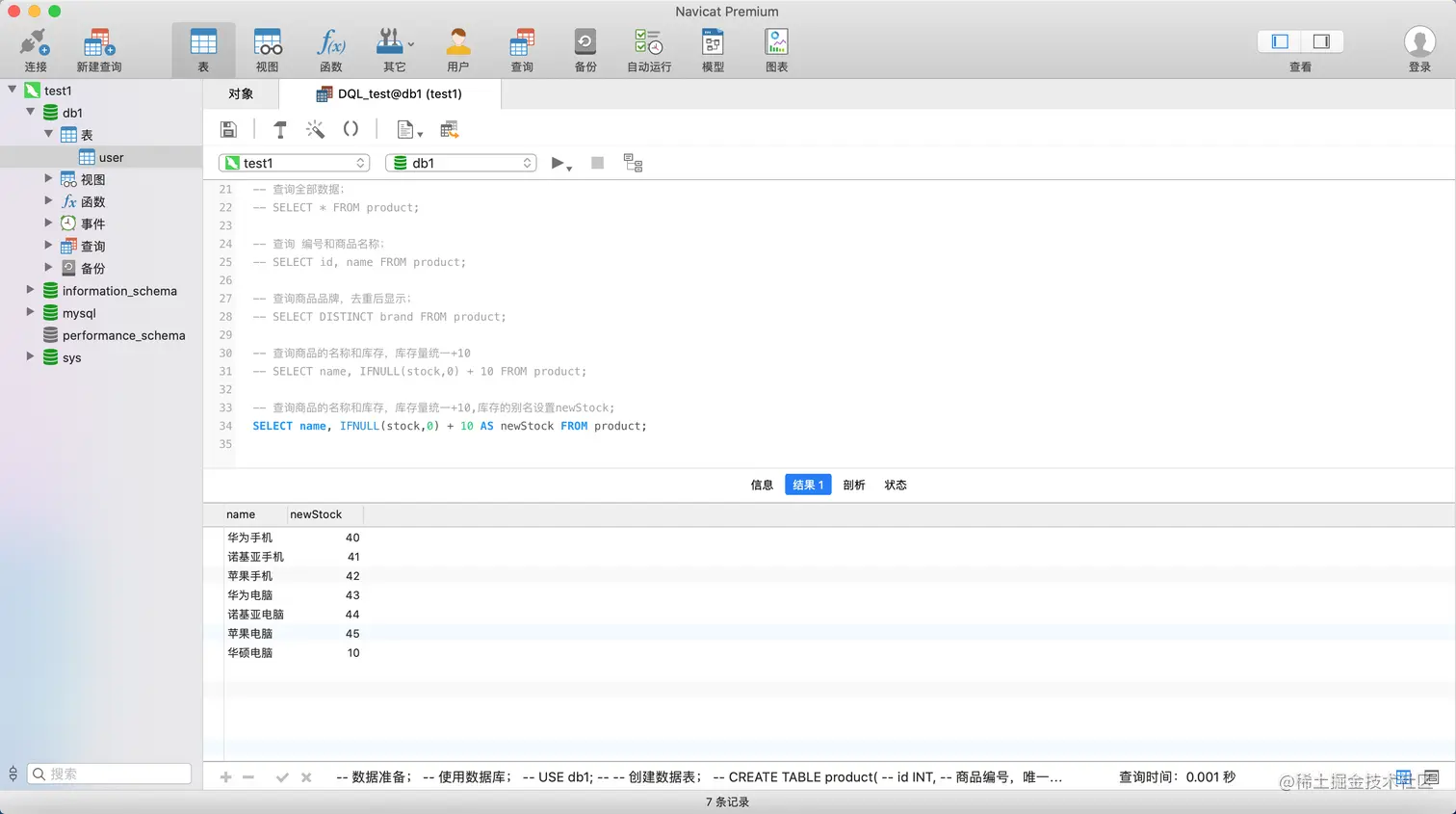Viewport: 1456px width, 814px height.
Task: Expand the 查询 tree node in sidebar
Action: point(49,245)
